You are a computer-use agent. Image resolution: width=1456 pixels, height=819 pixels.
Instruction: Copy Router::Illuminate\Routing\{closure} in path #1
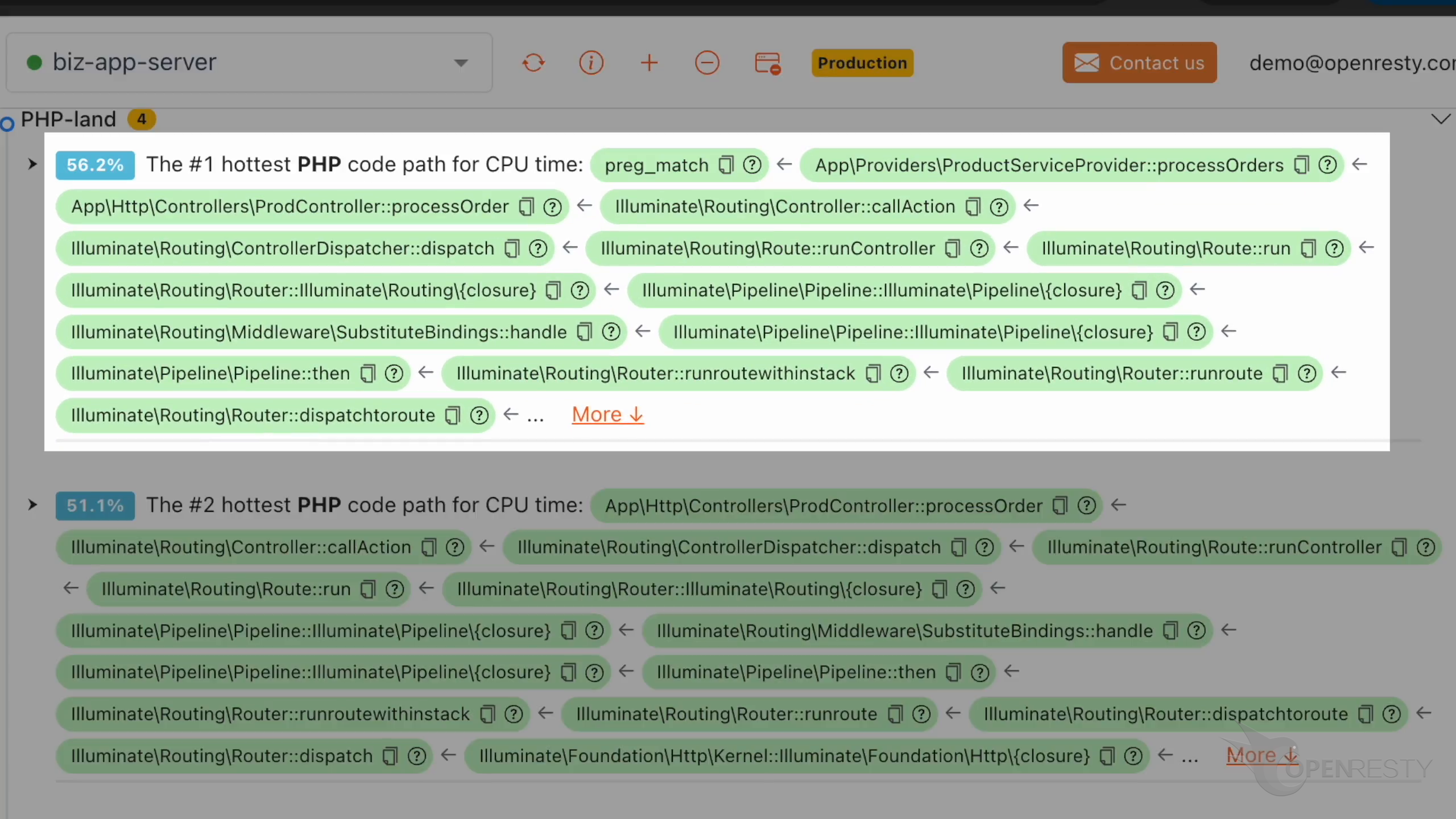click(x=553, y=291)
